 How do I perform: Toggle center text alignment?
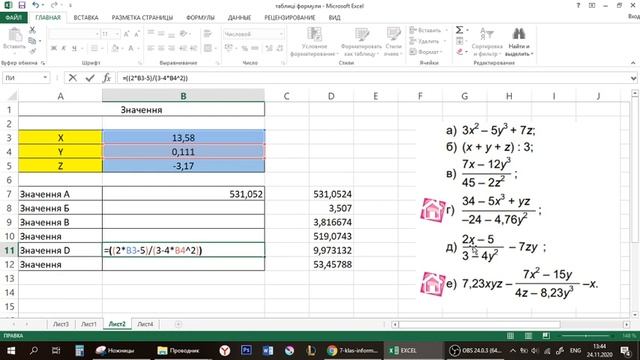click(x=161, y=48)
